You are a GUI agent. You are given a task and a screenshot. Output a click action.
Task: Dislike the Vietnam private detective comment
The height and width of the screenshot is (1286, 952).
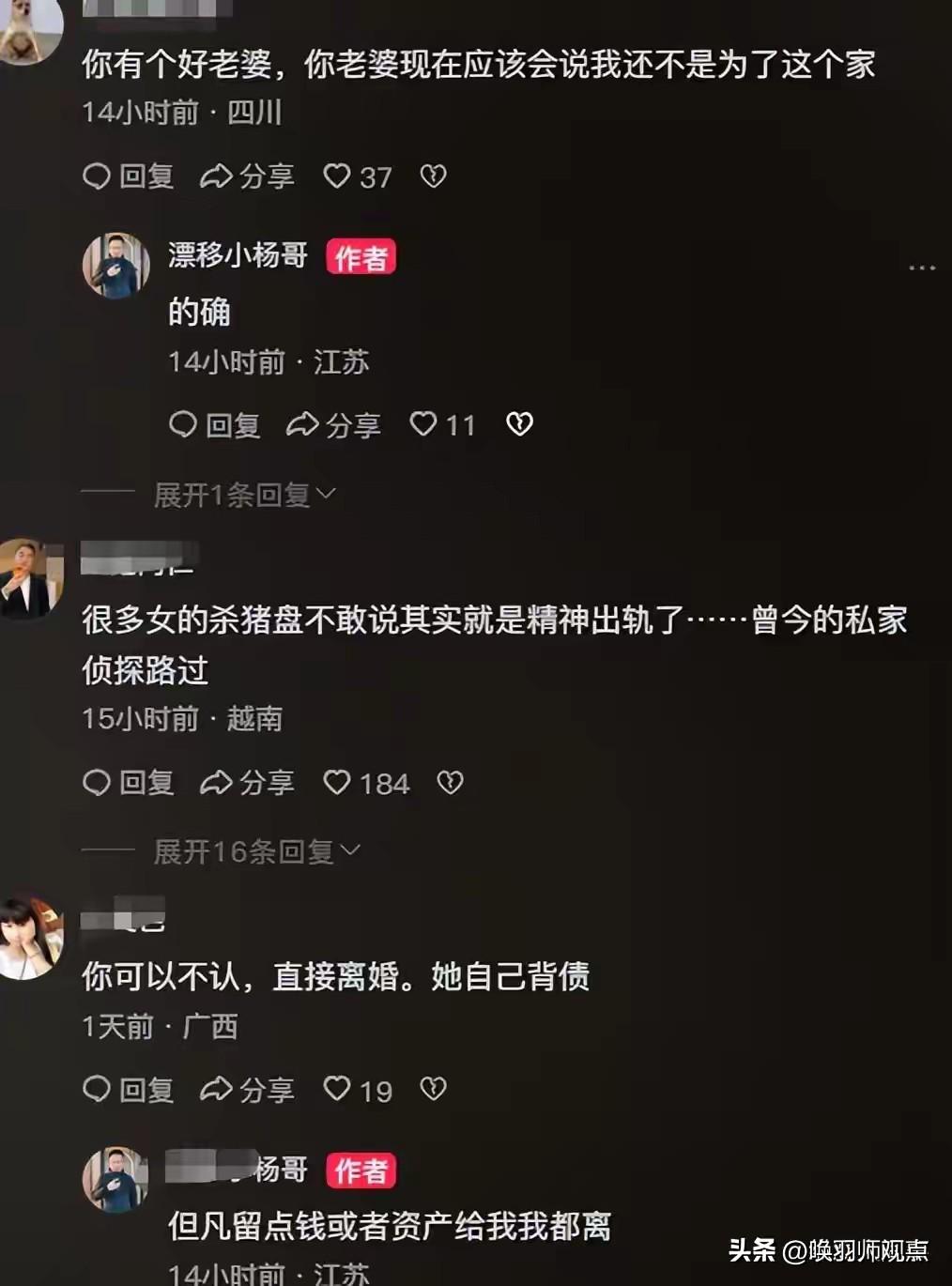pyautogui.click(x=451, y=782)
